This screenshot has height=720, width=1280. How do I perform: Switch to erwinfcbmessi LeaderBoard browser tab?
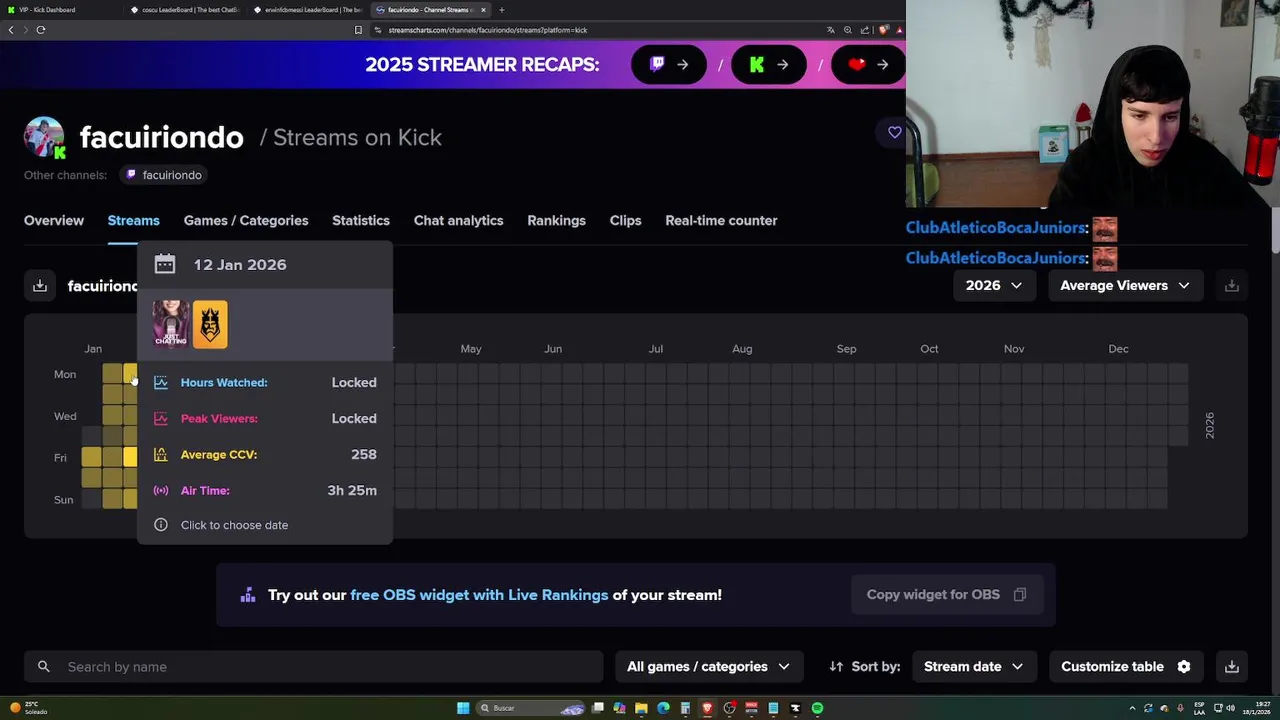click(x=308, y=10)
